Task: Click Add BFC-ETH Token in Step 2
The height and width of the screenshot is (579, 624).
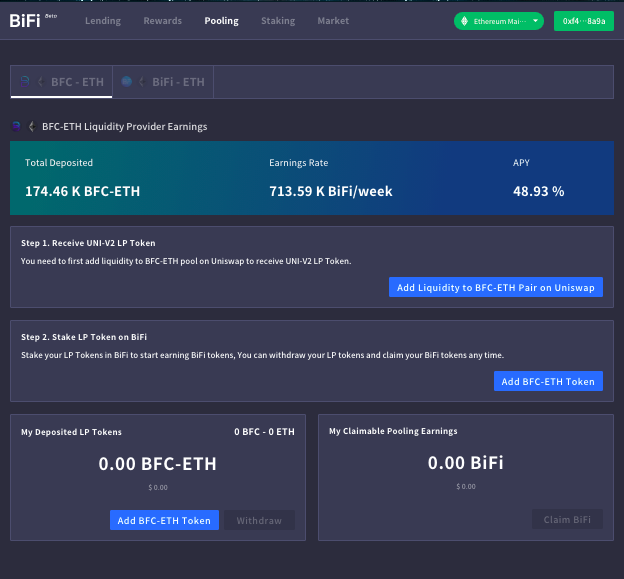Action: 548,381
